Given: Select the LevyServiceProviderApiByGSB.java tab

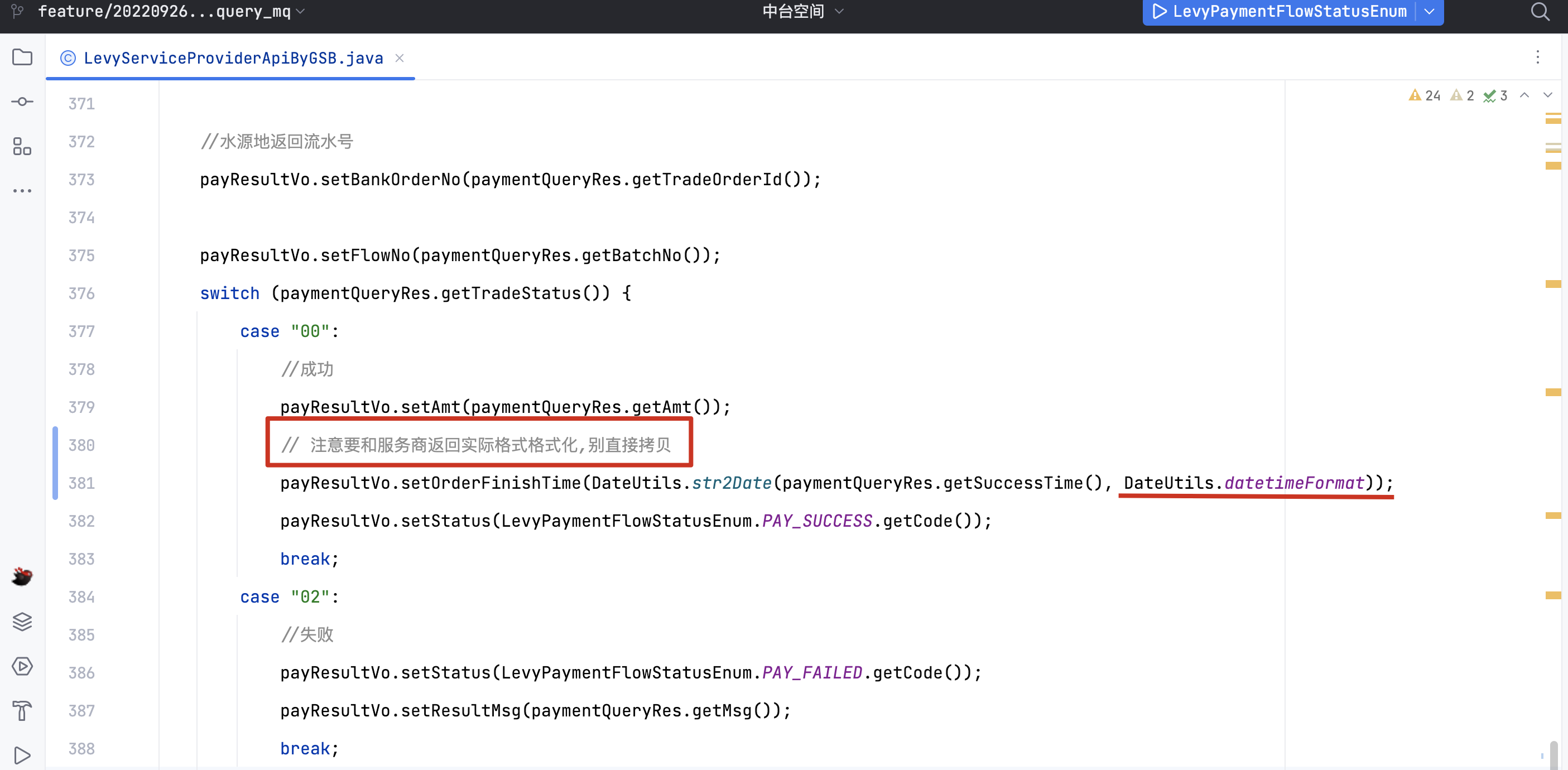Looking at the screenshot, I should click(x=233, y=58).
